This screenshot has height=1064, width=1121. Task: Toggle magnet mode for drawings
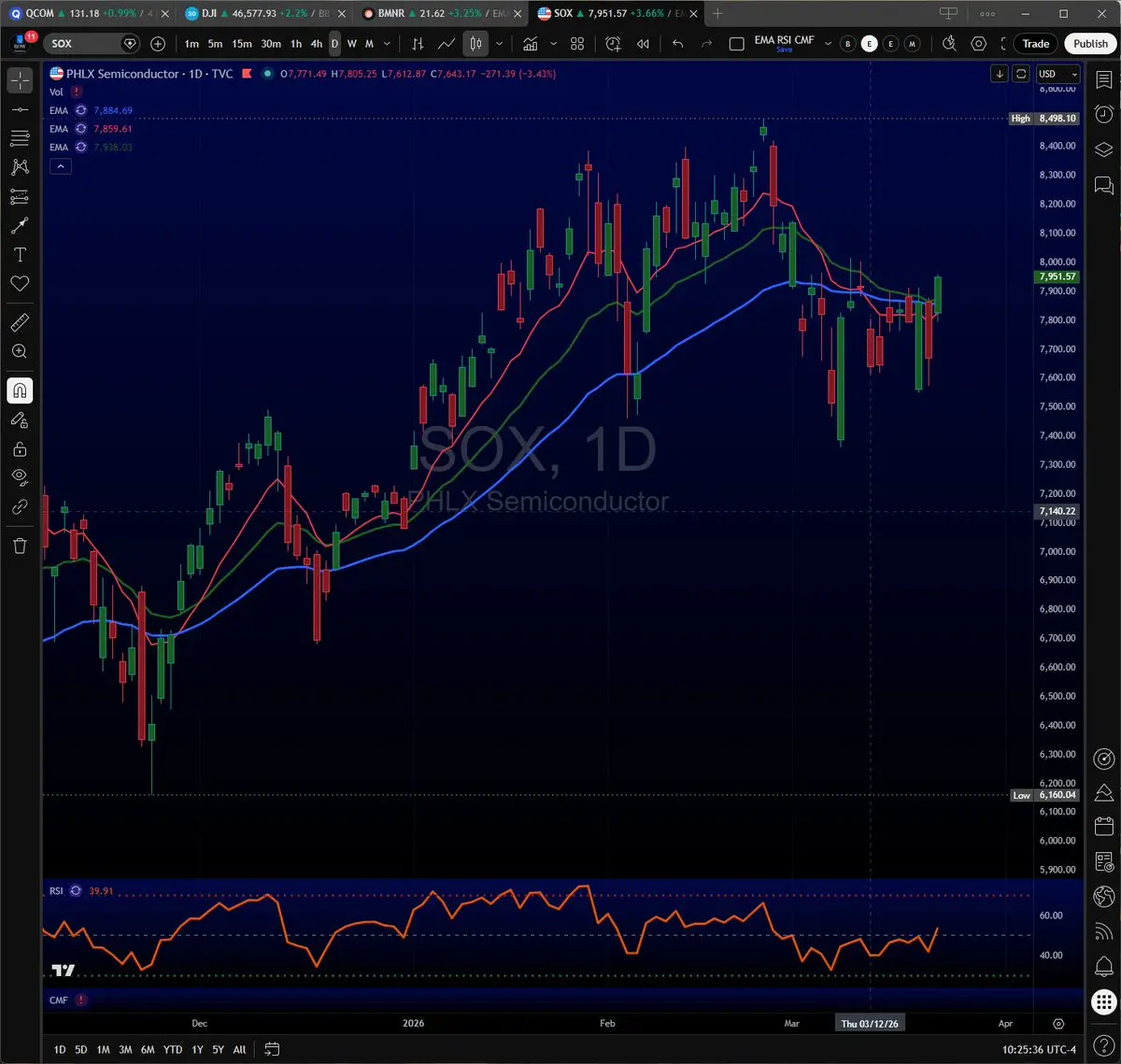[x=20, y=390]
